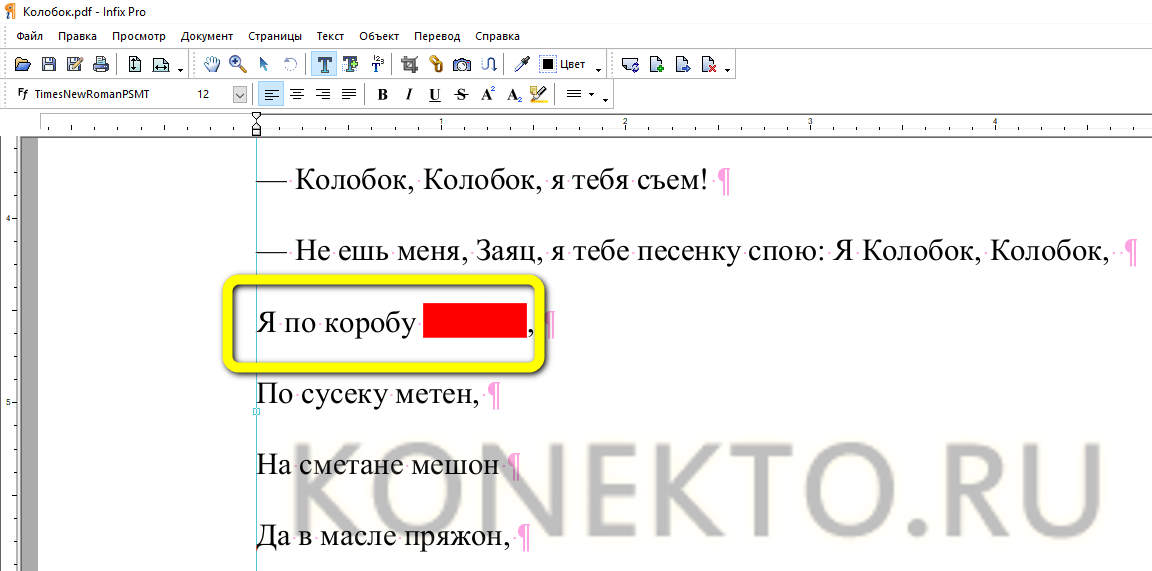The image size is (1152, 571).
Task: Click the text line 'На сметане мешон'
Action: tap(378, 465)
